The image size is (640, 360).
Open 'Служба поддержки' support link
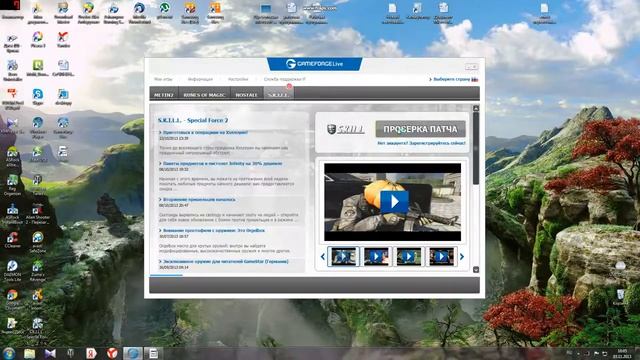pos(284,79)
